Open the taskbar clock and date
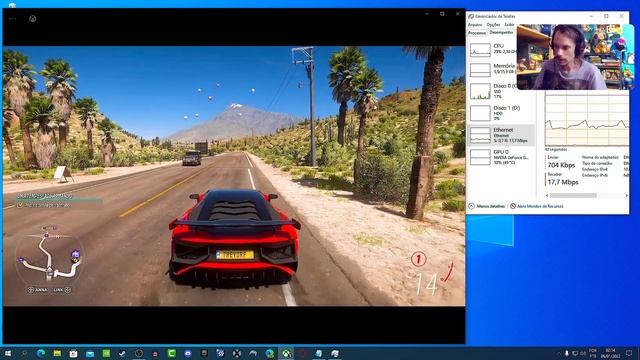The image size is (640, 360). pos(610,353)
